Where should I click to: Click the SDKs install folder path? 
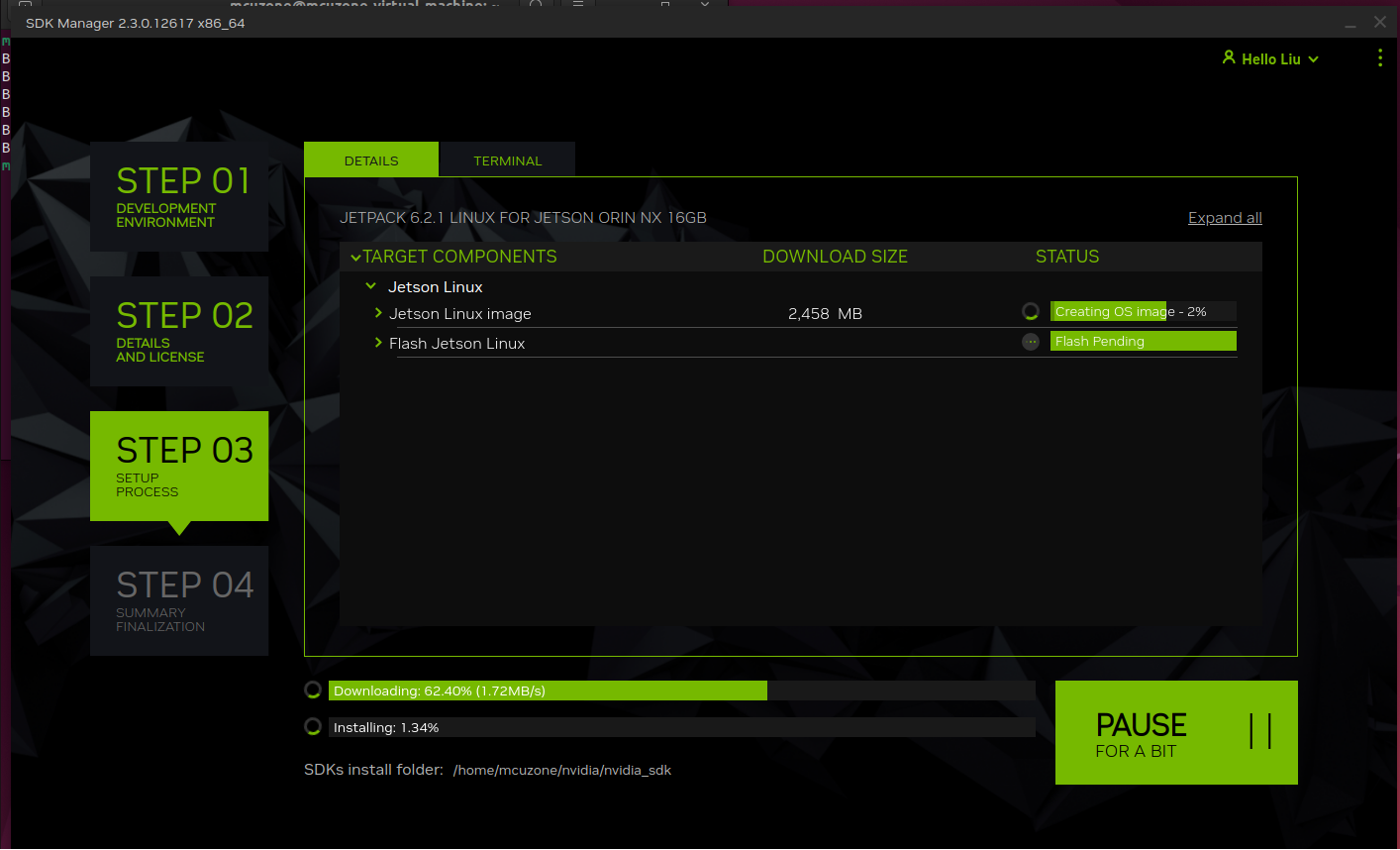(x=562, y=770)
